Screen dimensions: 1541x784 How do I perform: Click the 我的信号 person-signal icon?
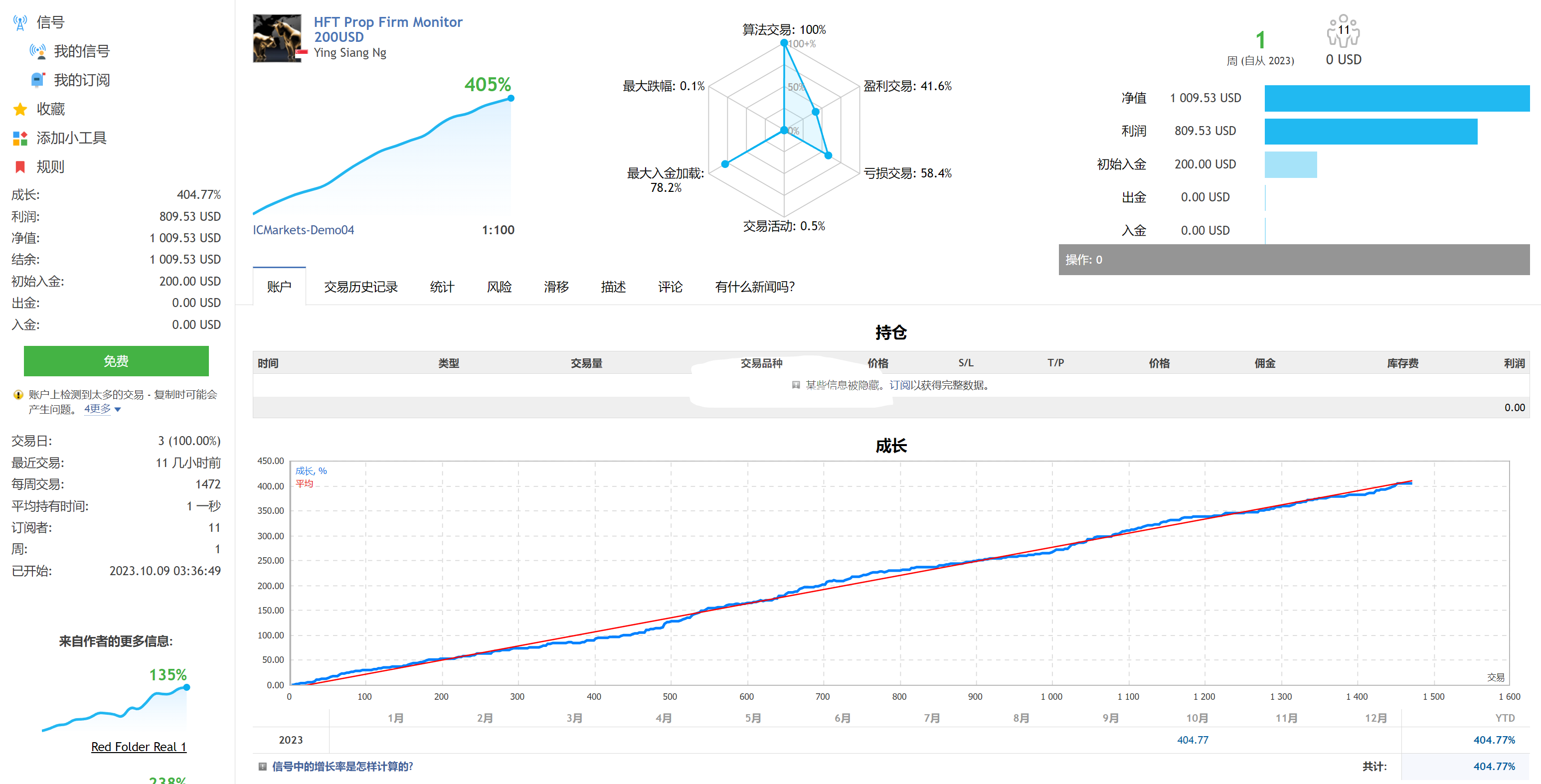(x=38, y=51)
